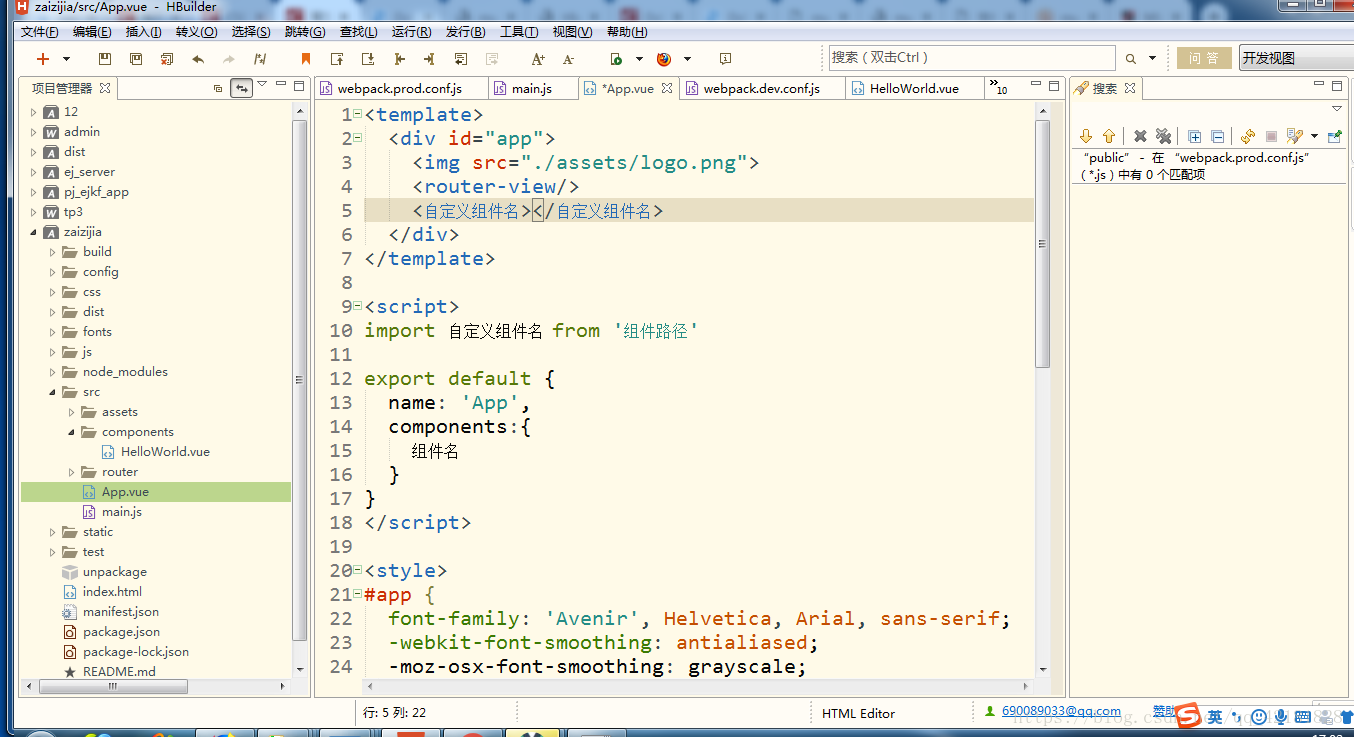The width and height of the screenshot is (1354, 737).
Task: Click expand all plus icon in search panel
Action: [x=1194, y=136]
